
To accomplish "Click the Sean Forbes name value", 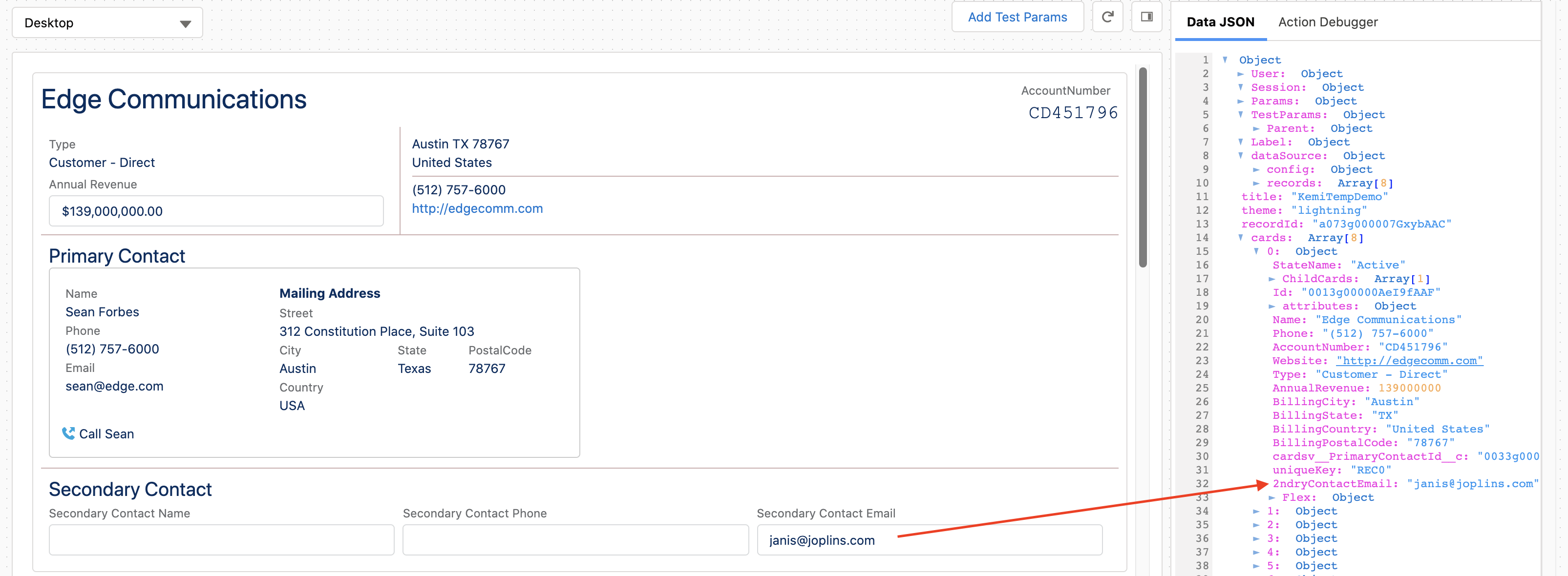I will point(102,312).
